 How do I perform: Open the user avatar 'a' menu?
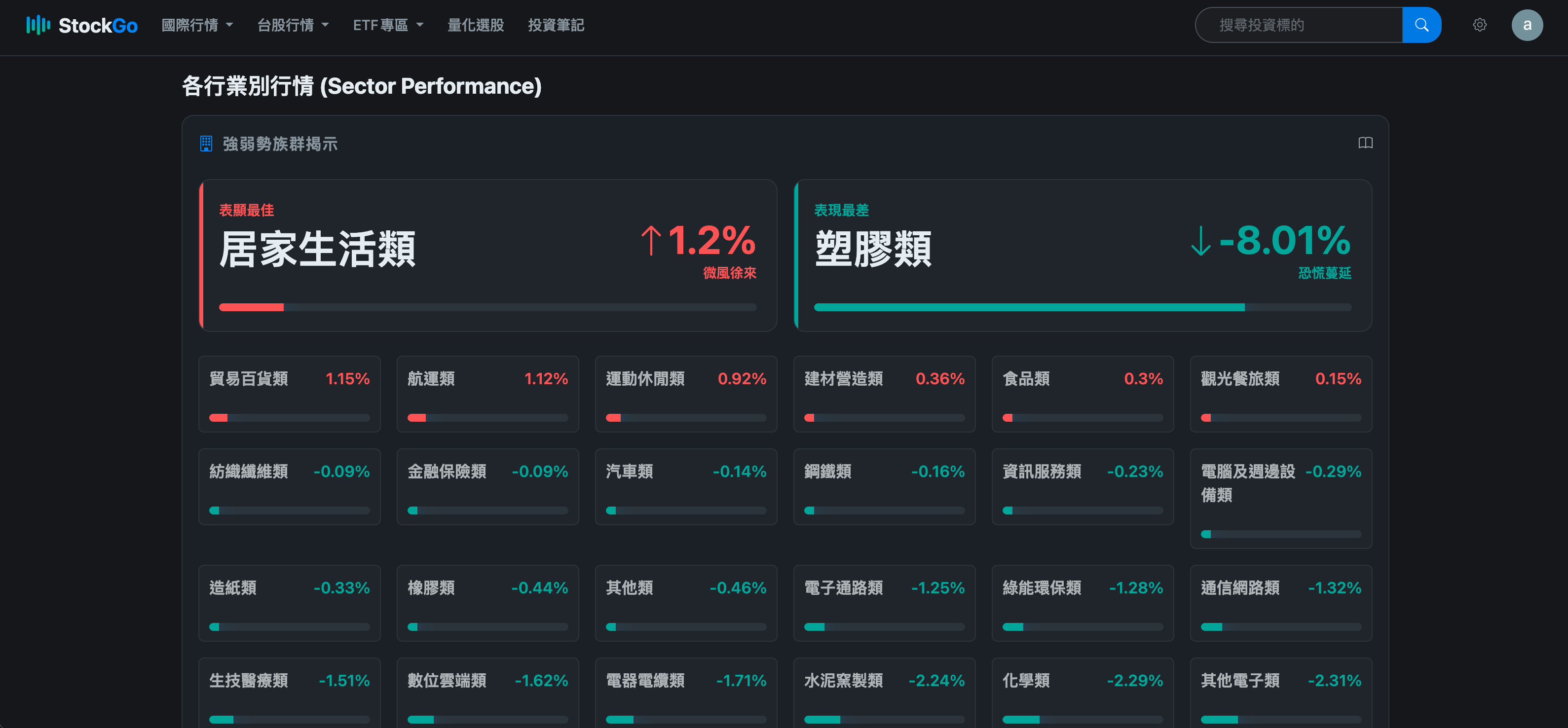point(1527,25)
